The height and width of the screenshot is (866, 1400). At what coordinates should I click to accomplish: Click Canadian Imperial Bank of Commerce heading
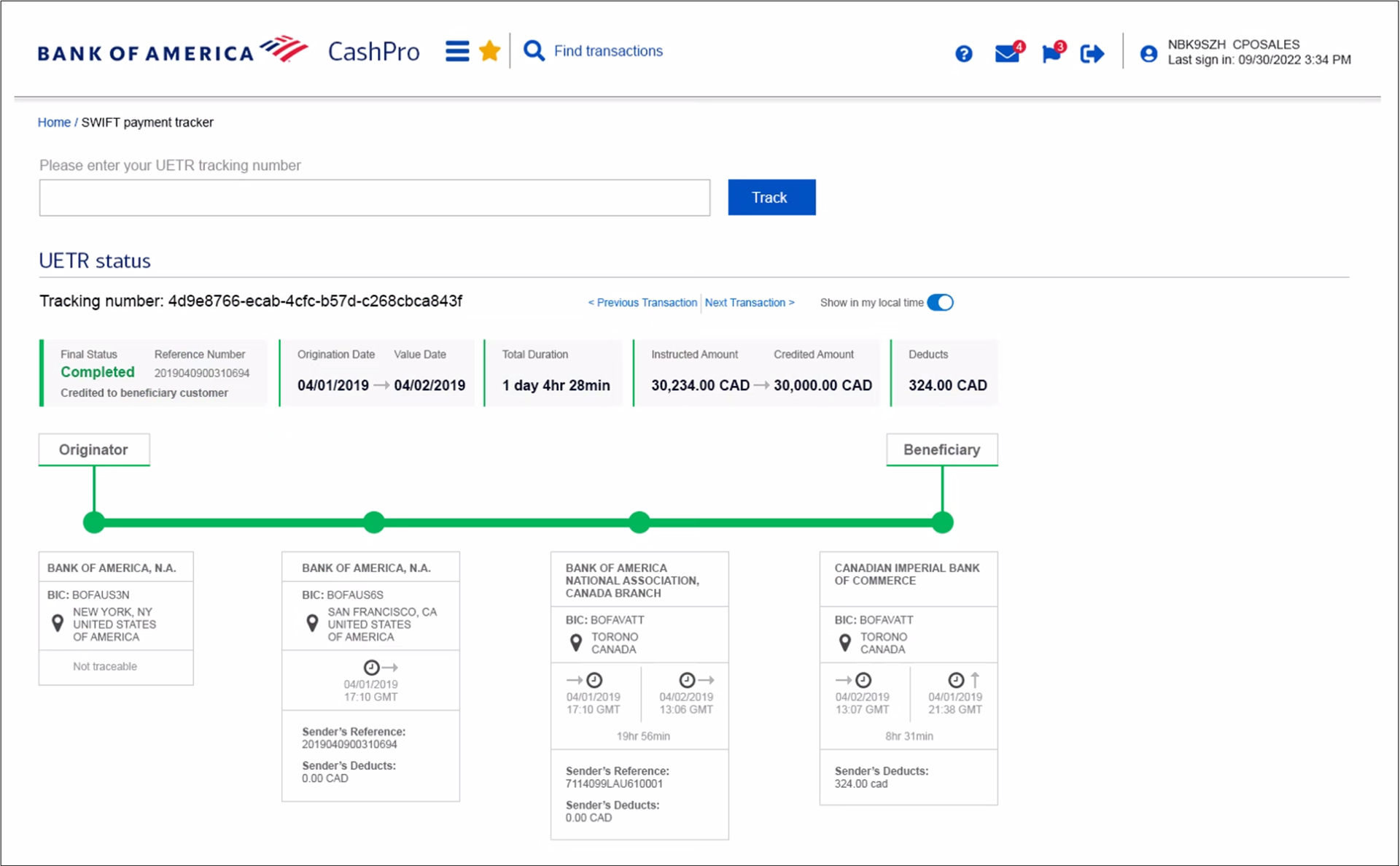tap(907, 574)
